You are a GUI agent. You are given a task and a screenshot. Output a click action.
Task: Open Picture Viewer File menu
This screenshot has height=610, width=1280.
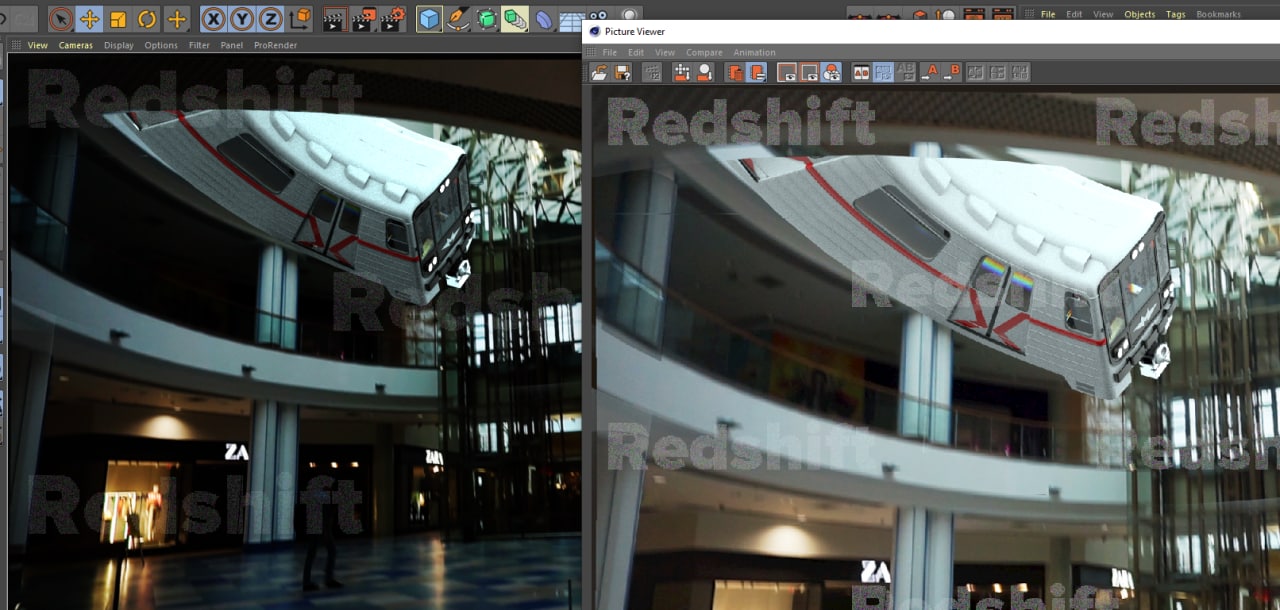click(x=609, y=52)
